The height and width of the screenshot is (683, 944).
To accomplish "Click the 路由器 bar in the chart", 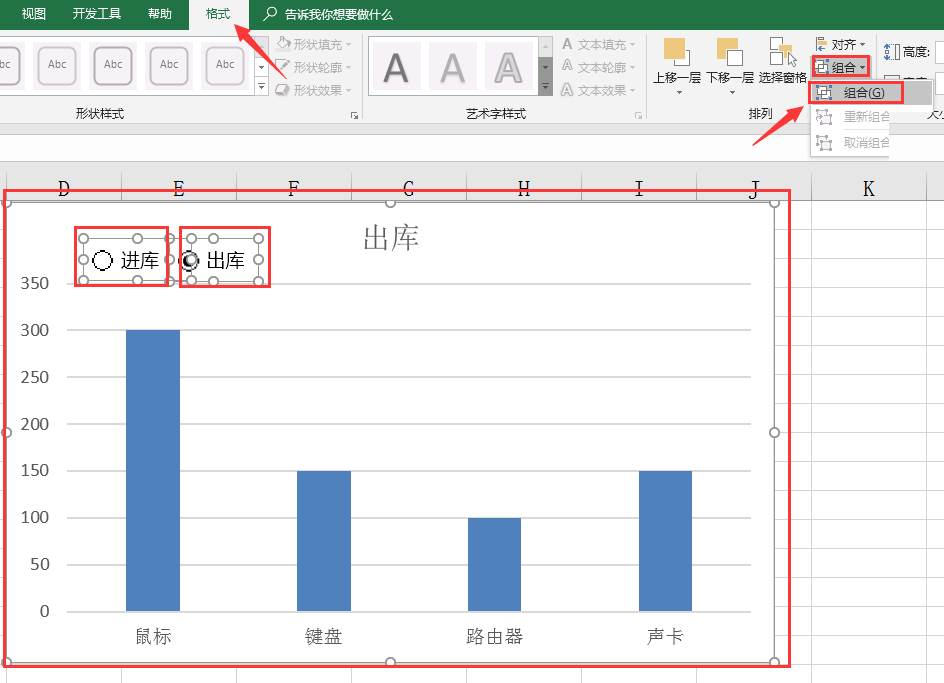I will (x=494, y=564).
